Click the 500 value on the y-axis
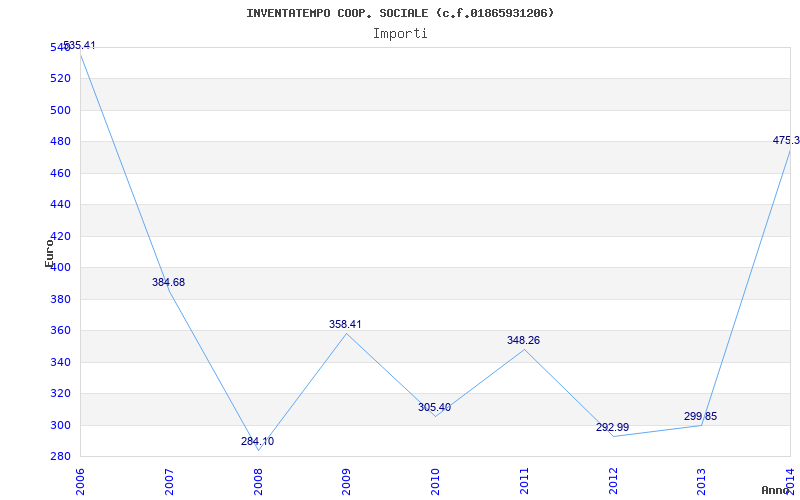The height and width of the screenshot is (500, 800). point(60,110)
